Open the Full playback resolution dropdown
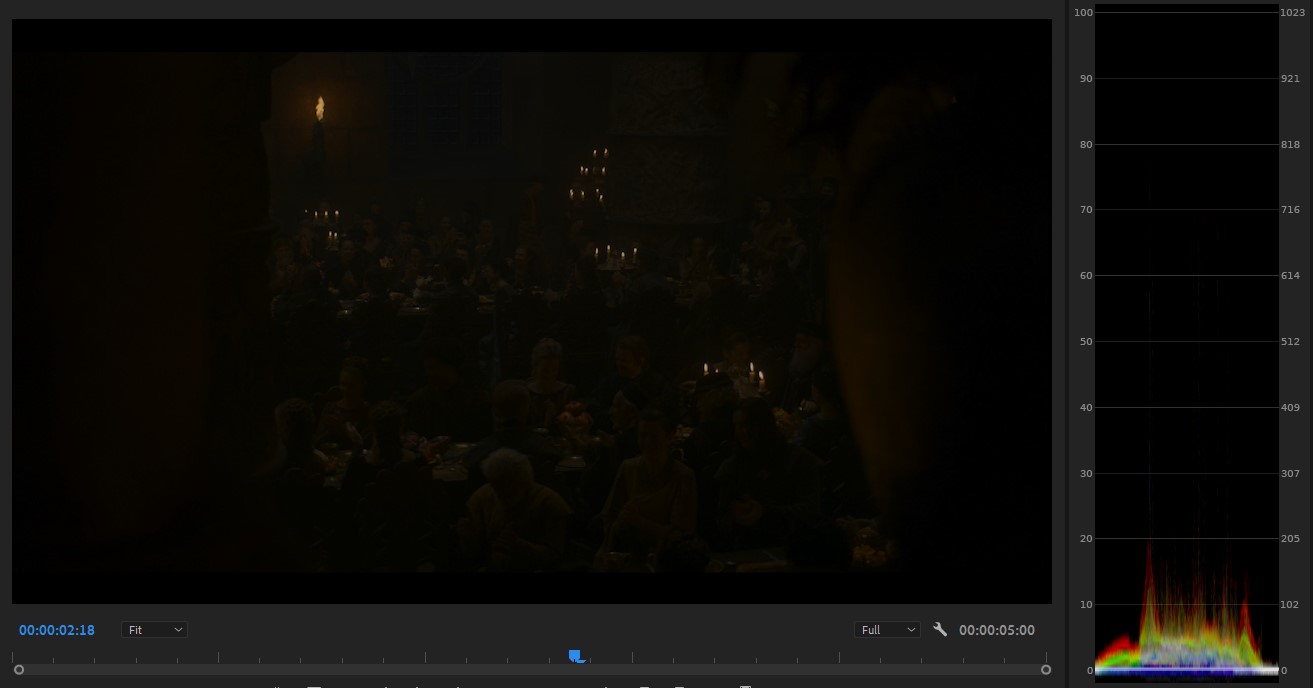Screen dimensions: 1313x688 tap(887, 630)
